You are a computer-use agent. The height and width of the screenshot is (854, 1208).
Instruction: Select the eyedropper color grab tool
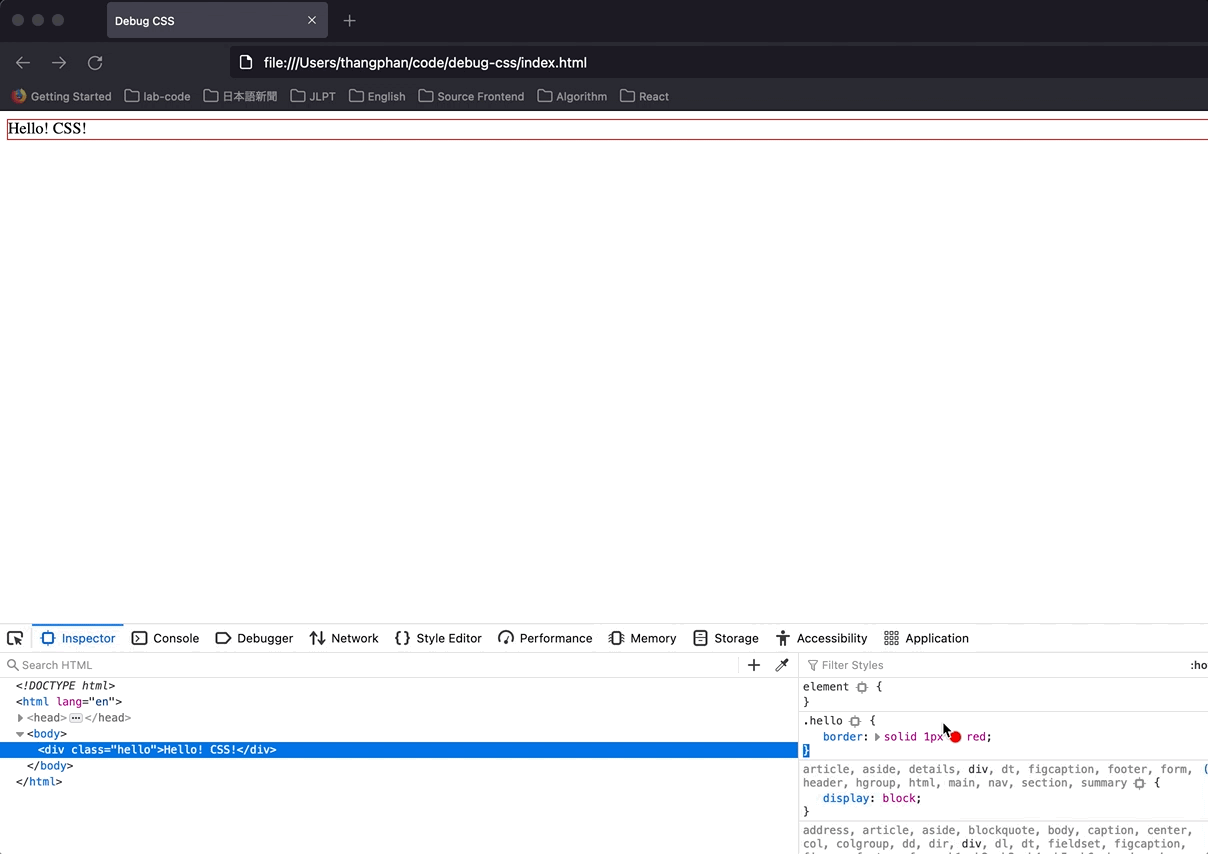[782, 665]
